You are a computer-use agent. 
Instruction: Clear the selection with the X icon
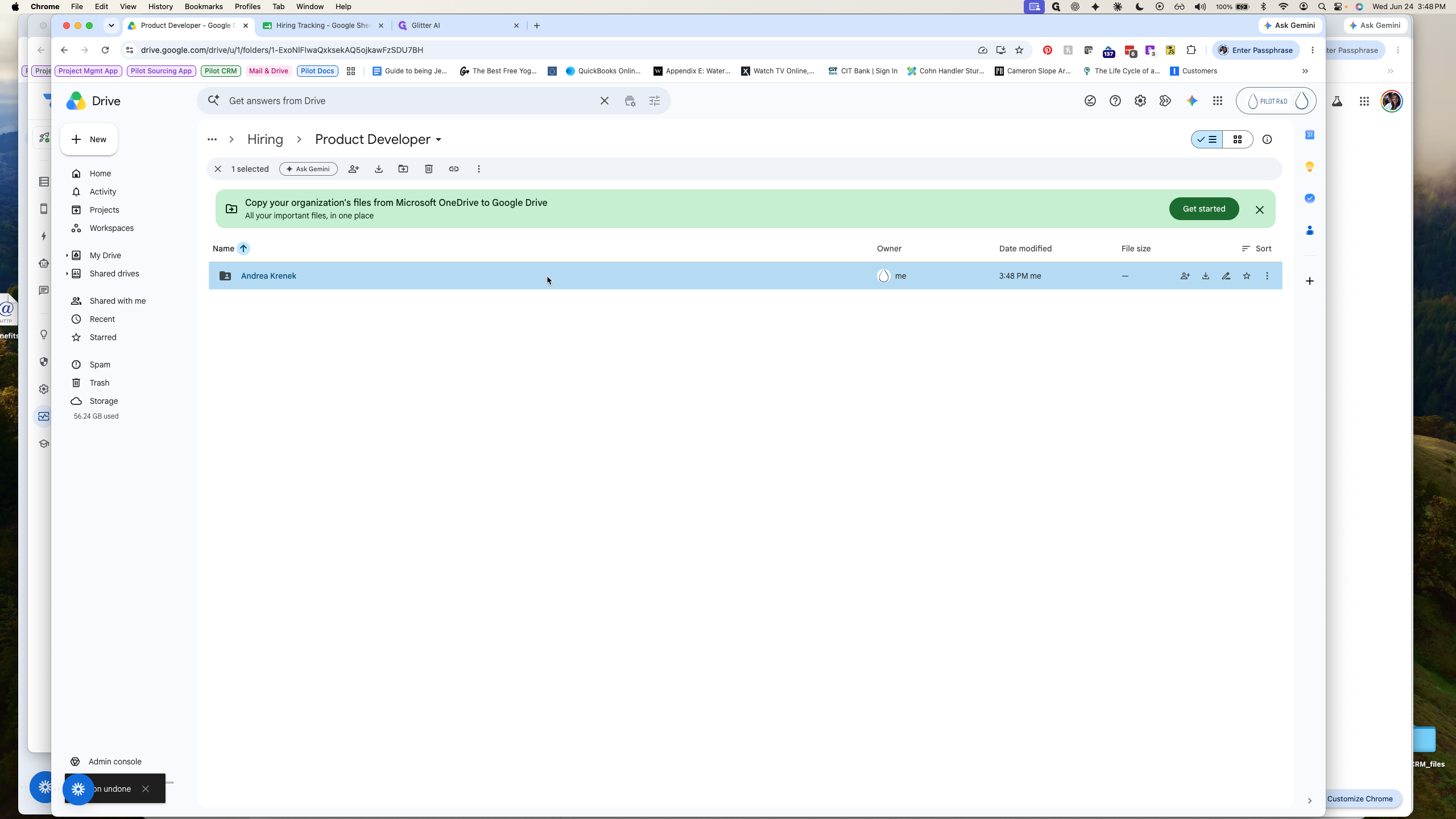218,169
